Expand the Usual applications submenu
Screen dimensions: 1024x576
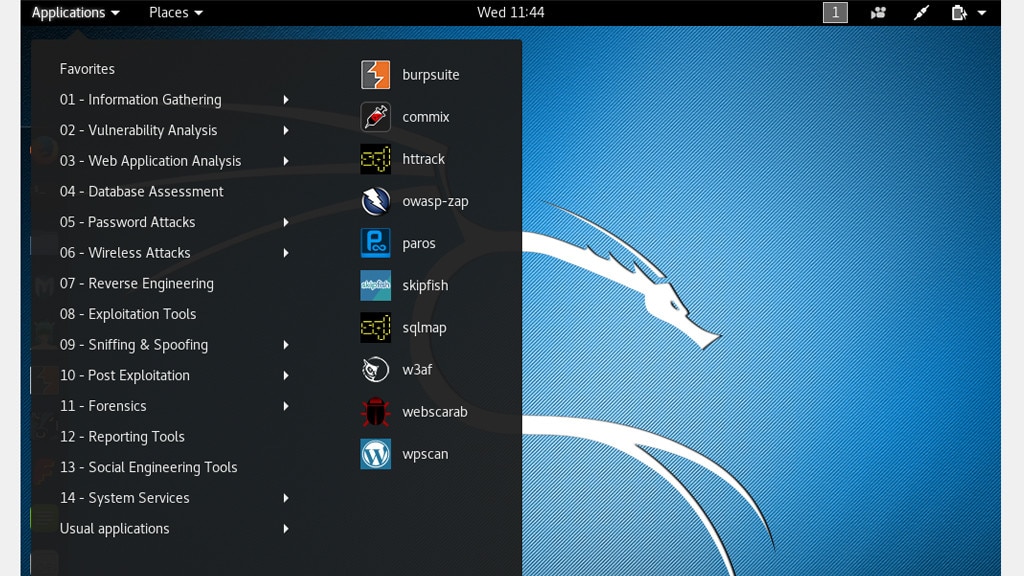[114, 528]
